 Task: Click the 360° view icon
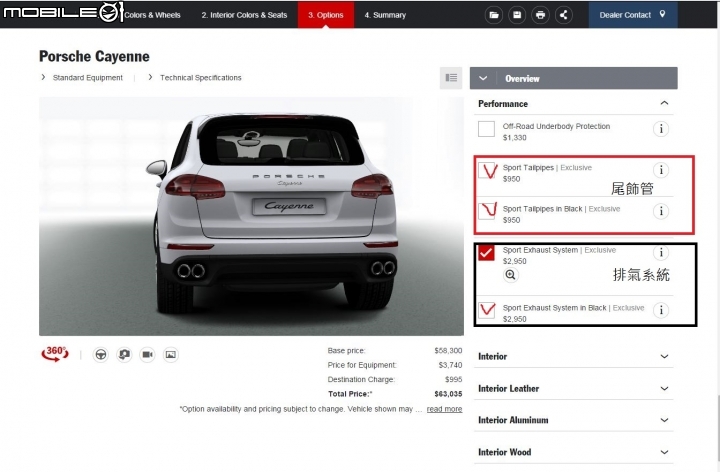pos(55,354)
